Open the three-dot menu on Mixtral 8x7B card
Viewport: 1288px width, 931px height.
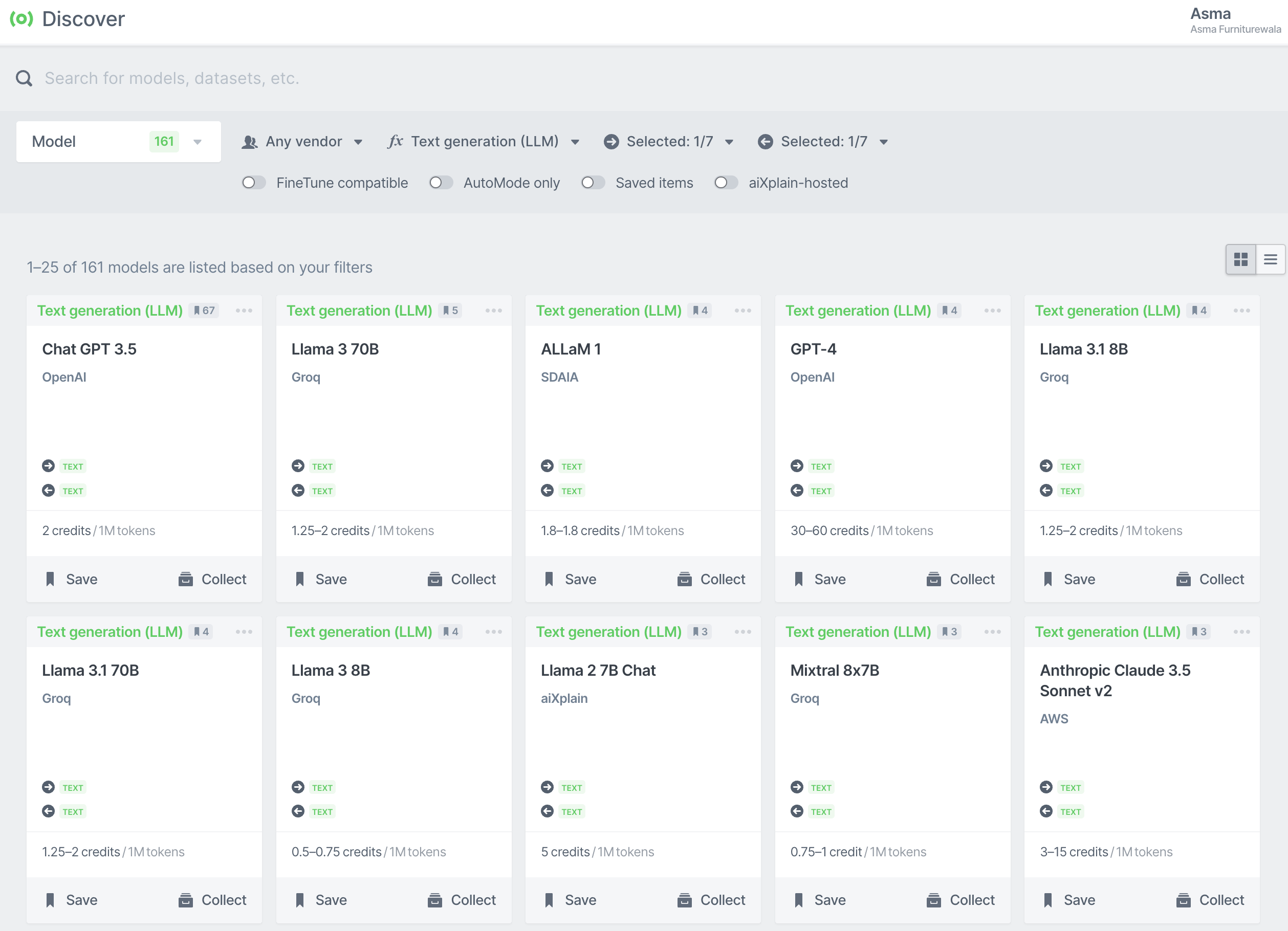click(x=993, y=632)
